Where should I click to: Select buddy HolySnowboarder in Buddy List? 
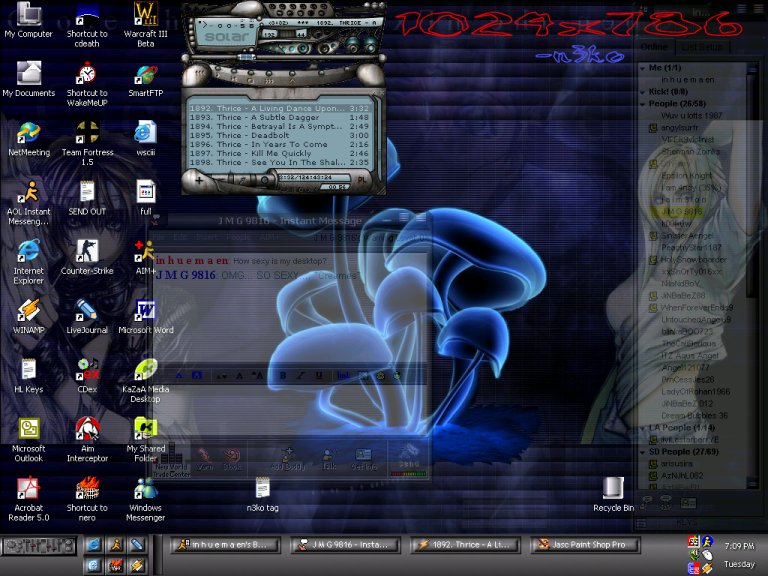coord(693,260)
